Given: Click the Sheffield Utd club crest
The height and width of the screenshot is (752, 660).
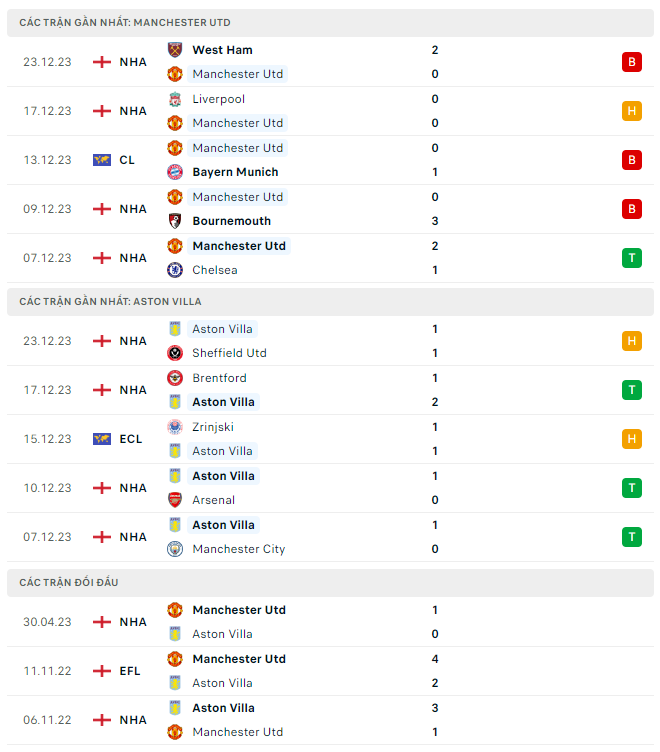Looking at the screenshot, I should coord(175,353).
